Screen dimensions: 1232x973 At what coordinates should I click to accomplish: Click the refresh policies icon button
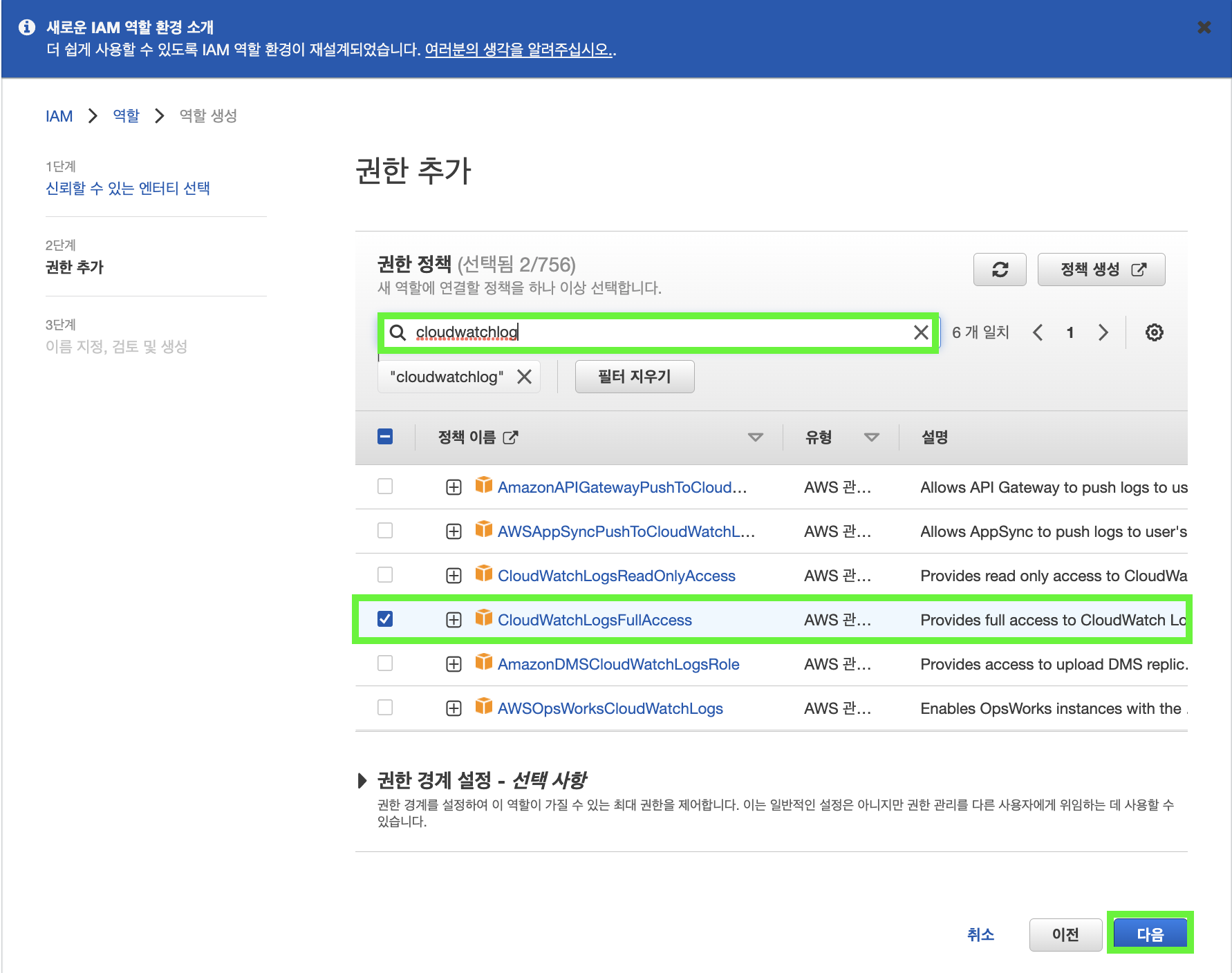(1000, 270)
